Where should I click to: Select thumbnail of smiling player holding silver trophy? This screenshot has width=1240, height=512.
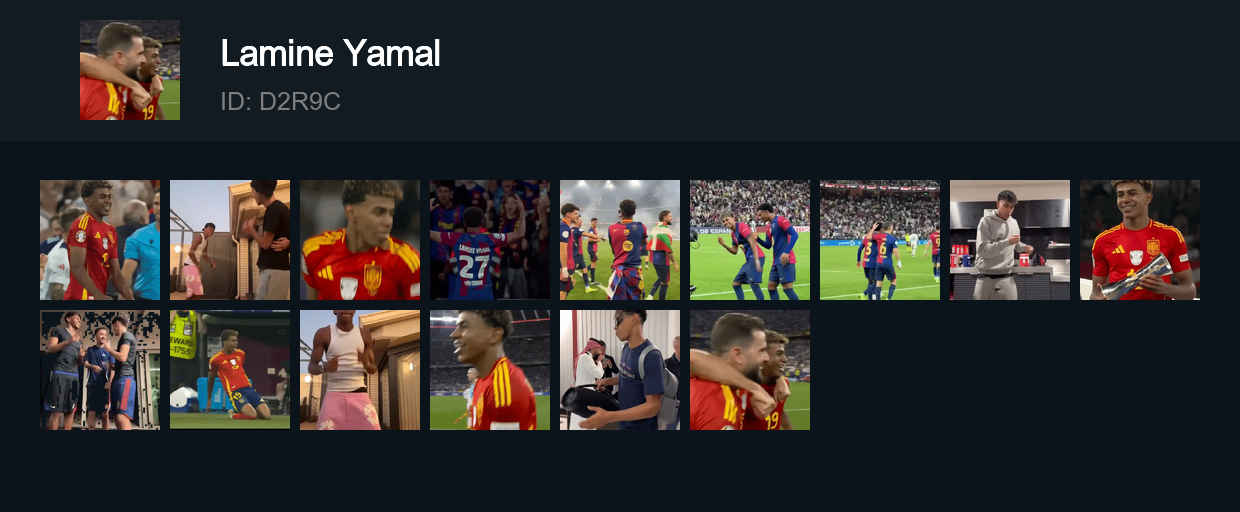[x=1140, y=240]
